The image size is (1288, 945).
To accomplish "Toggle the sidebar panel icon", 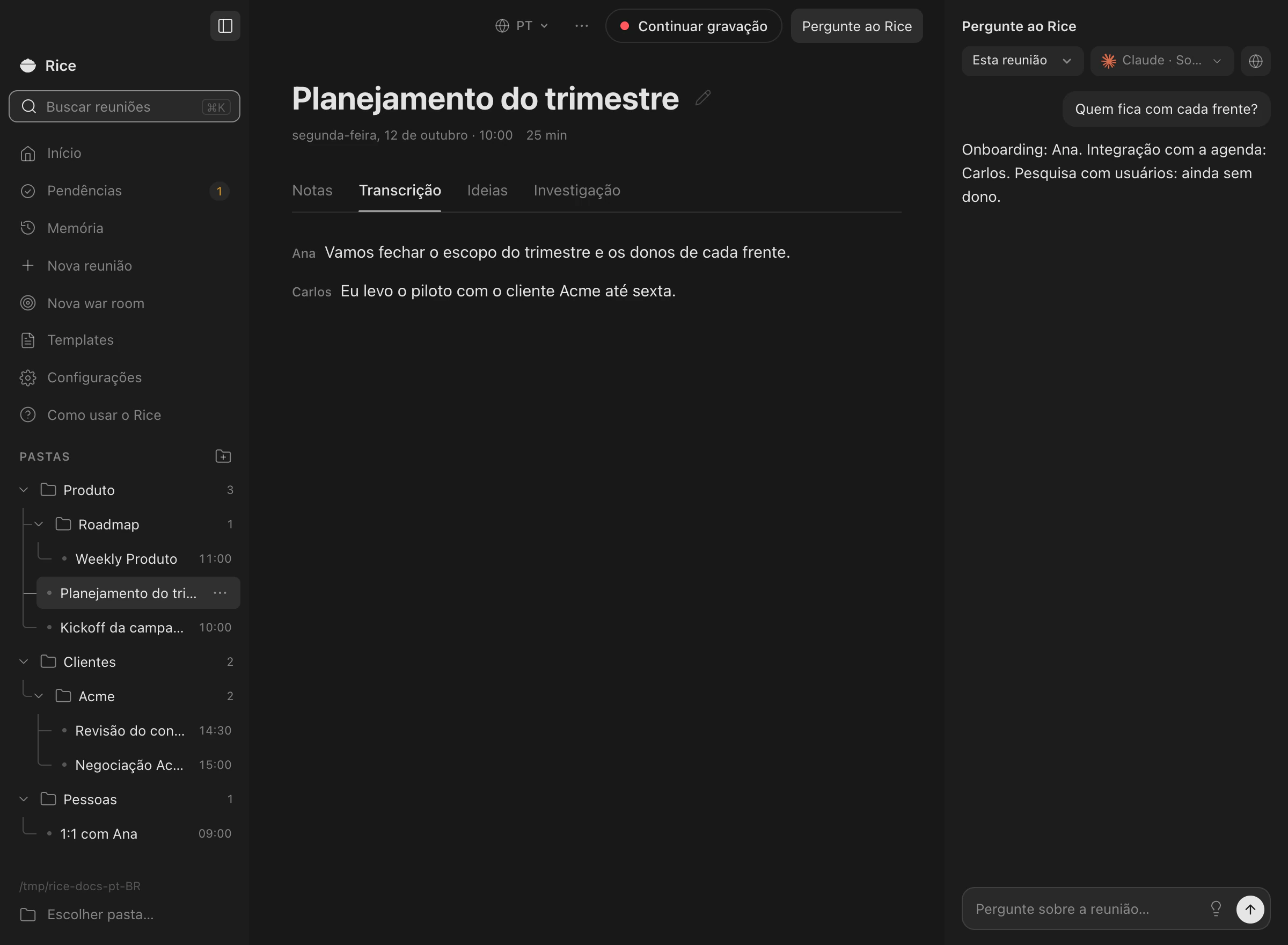I will [x=225, y=26].
